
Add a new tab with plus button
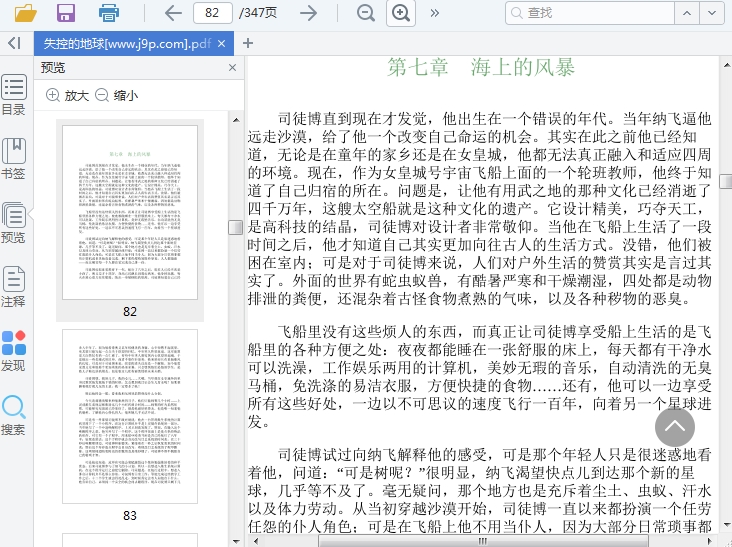tap(249, 43)
